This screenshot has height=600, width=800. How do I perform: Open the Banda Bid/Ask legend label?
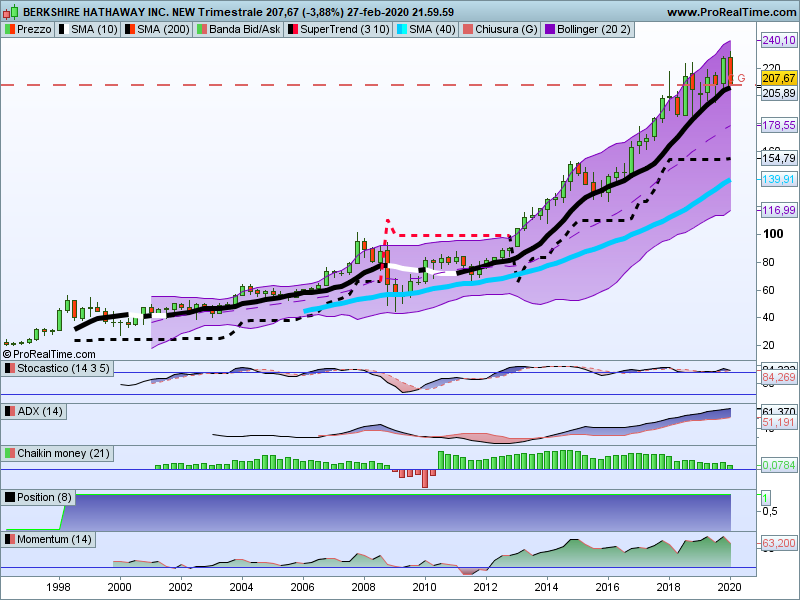point(244,30)
